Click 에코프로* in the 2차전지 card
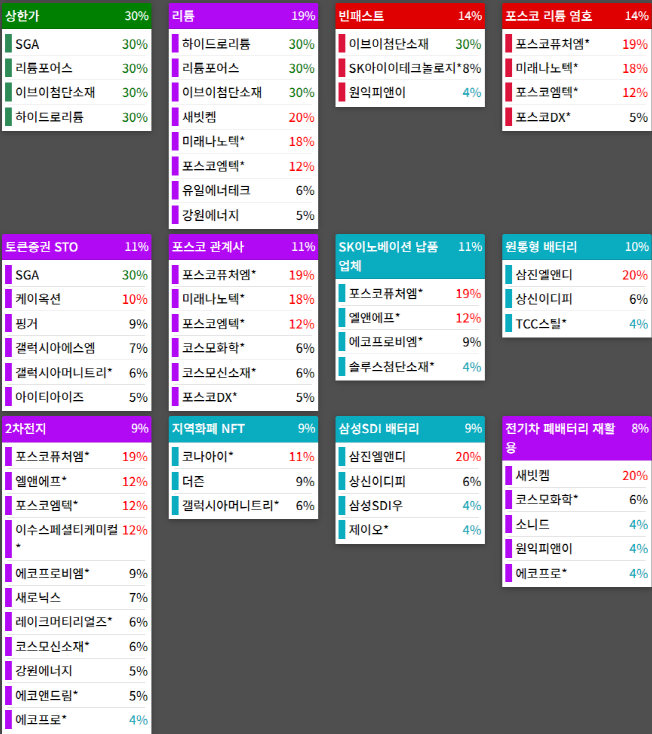 pos(77,719)
